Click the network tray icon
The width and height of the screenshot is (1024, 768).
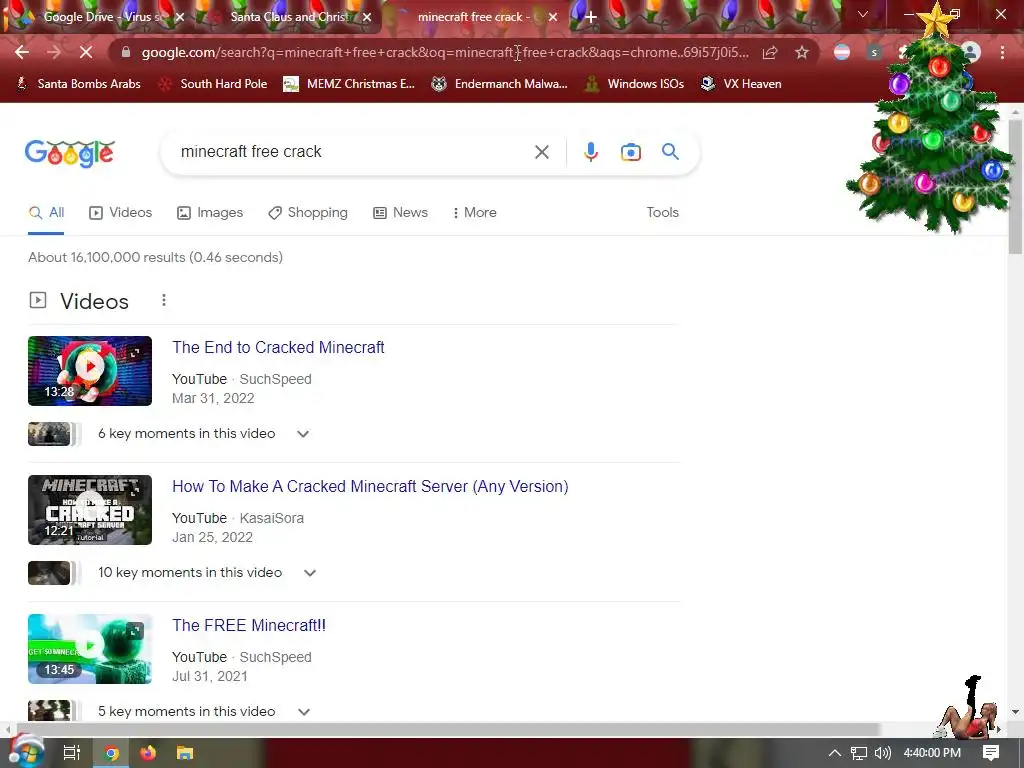(859, 753)
